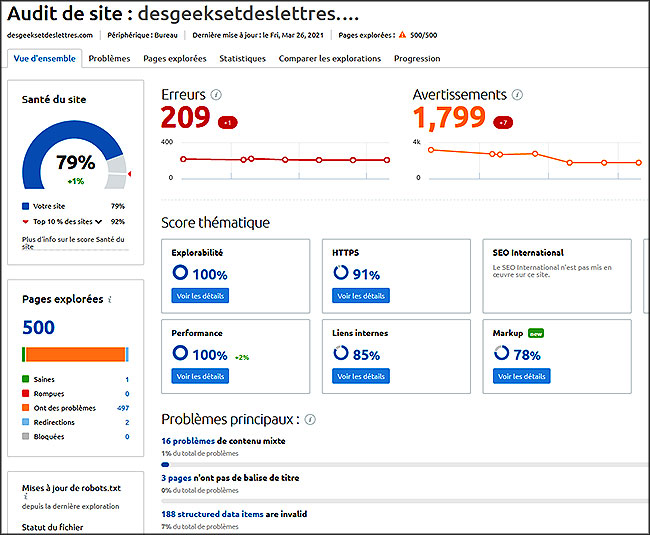Click the Problèmes principaux info icon
This screenshot has width=650, height=535.
click(310, 420)
